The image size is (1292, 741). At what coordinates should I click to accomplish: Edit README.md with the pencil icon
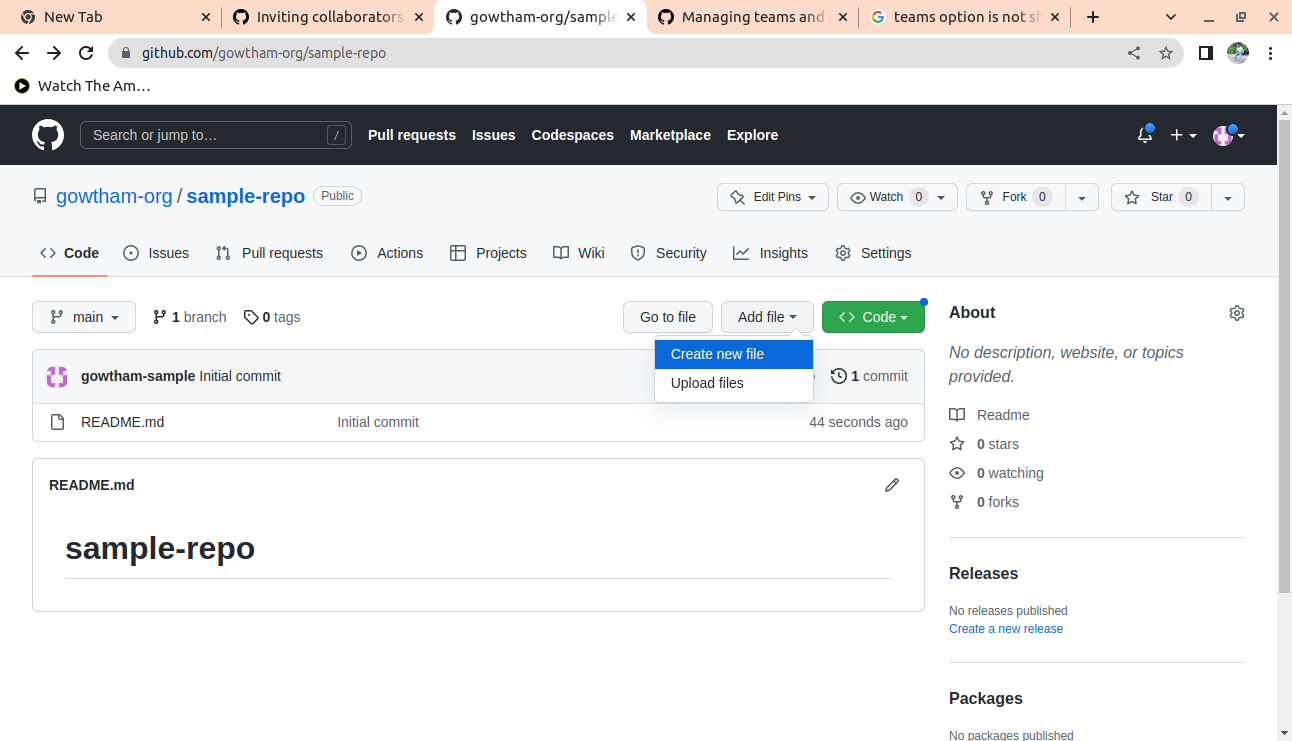(891, 485)
